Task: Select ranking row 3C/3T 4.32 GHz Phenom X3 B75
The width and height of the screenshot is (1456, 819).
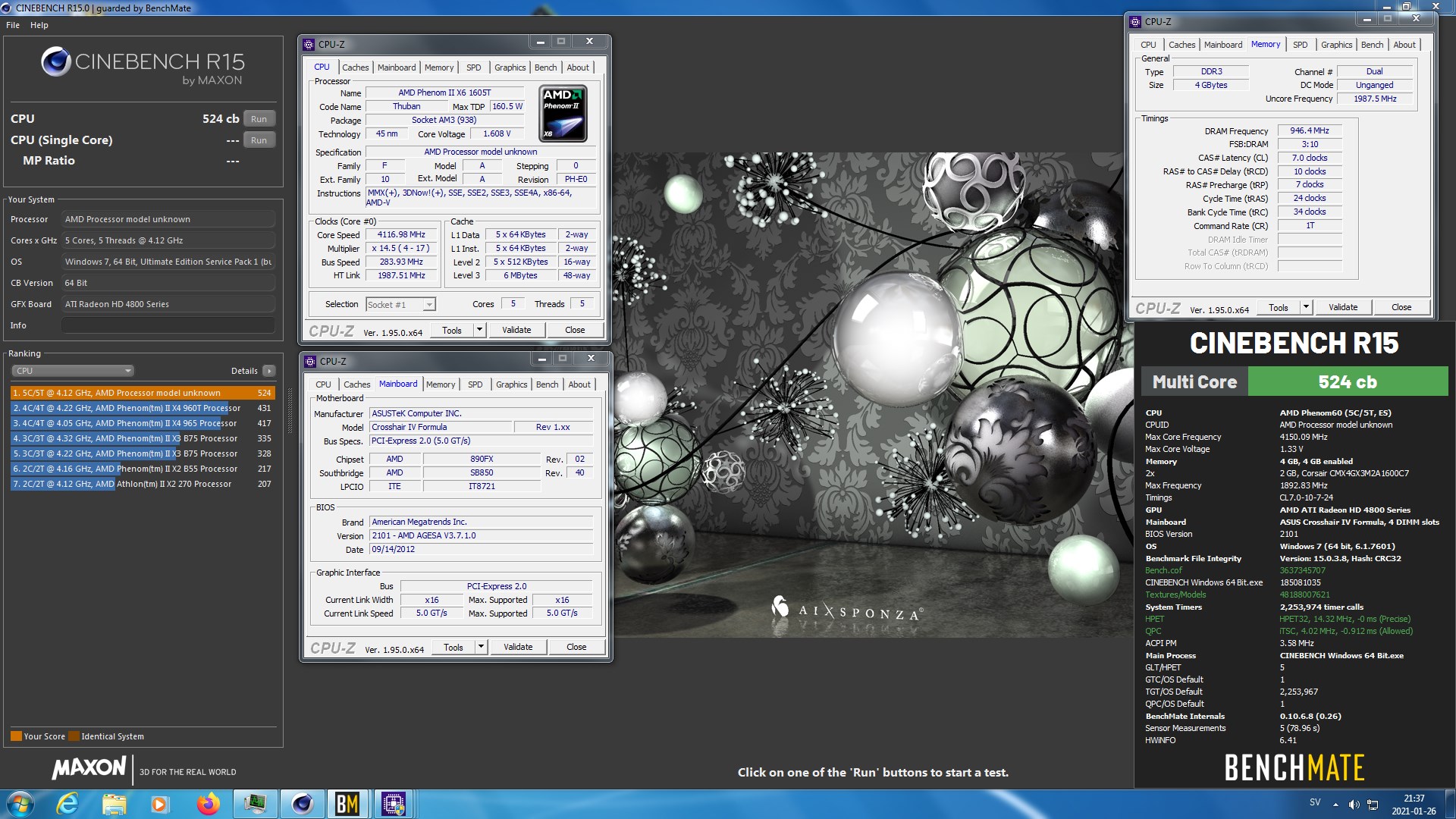Action: point(143,438)
